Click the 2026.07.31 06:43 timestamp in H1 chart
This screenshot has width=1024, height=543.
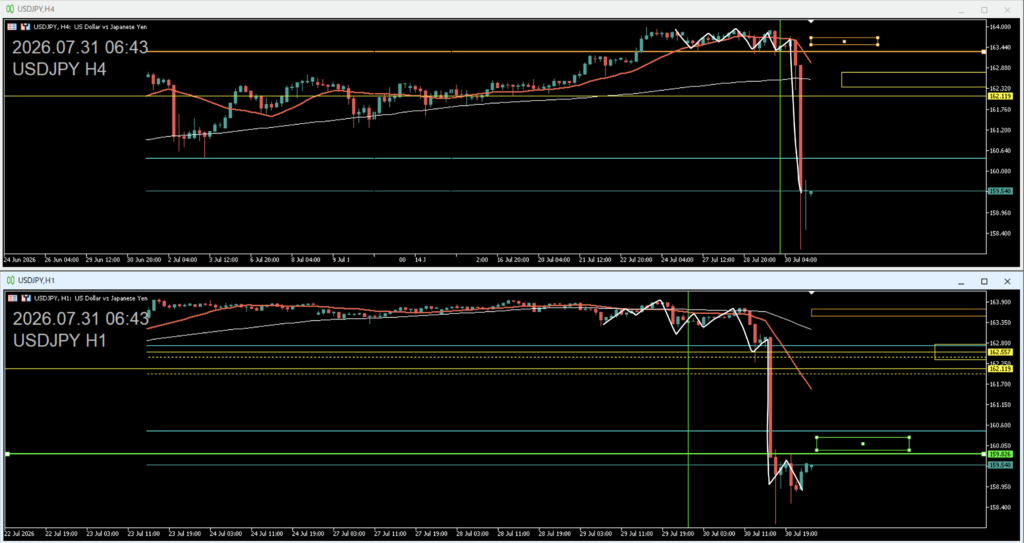pyautogui.click(x=80, y=319)
